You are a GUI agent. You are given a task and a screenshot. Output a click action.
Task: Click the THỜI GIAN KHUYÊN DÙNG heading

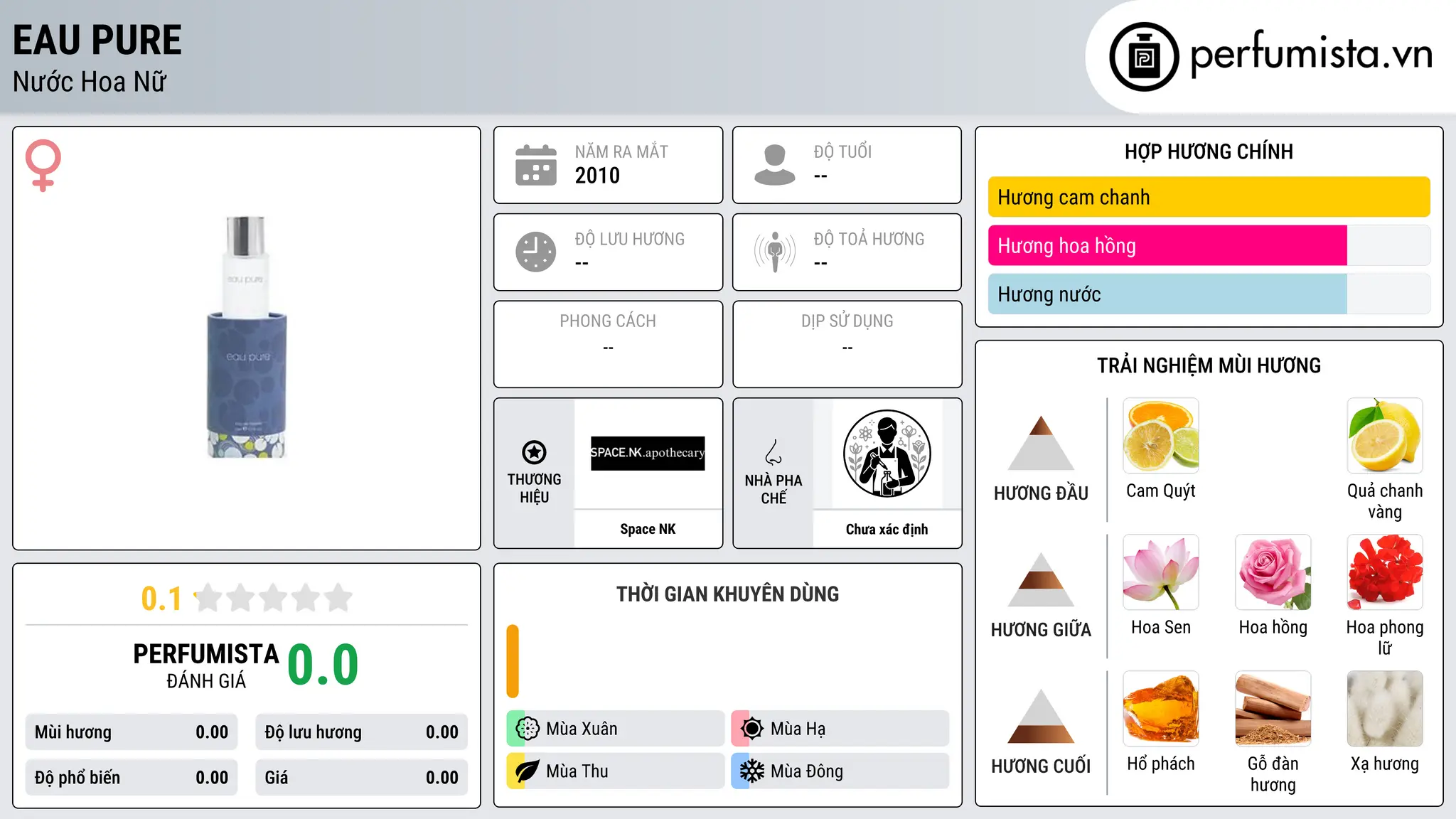click(728, 594)
